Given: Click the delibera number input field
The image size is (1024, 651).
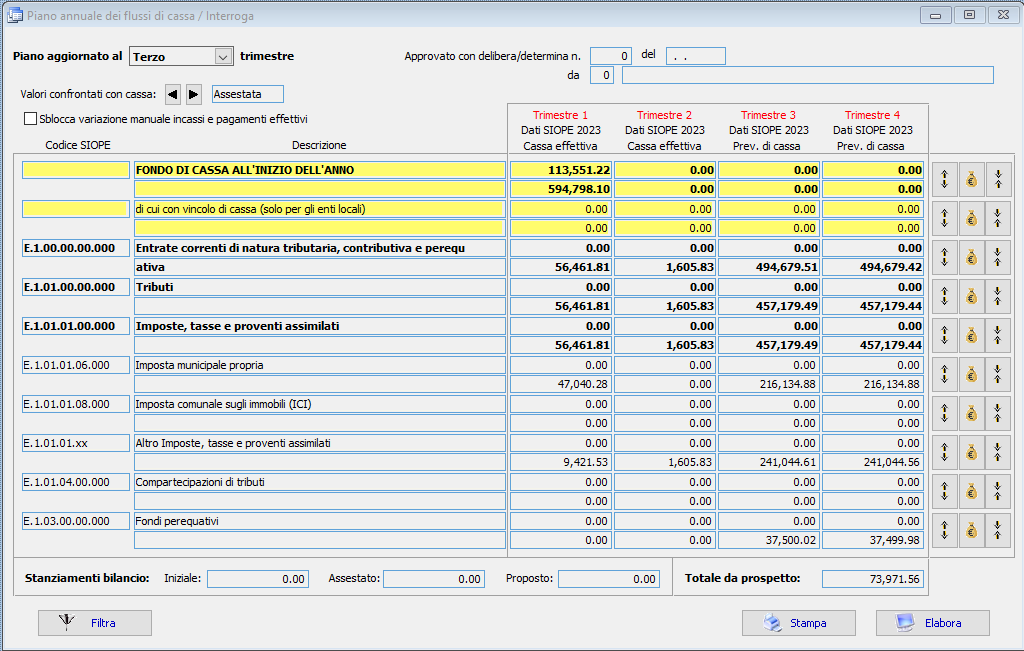Looking at the screenshot, I should (610, 56).
